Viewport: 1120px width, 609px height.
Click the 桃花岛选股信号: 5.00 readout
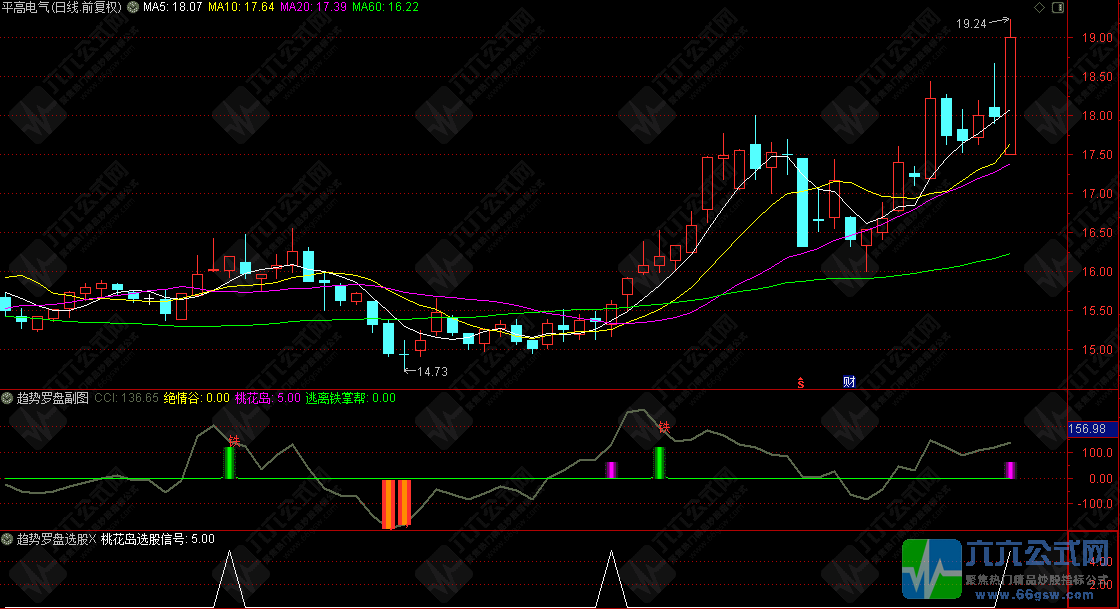click(x=158, y=539)
